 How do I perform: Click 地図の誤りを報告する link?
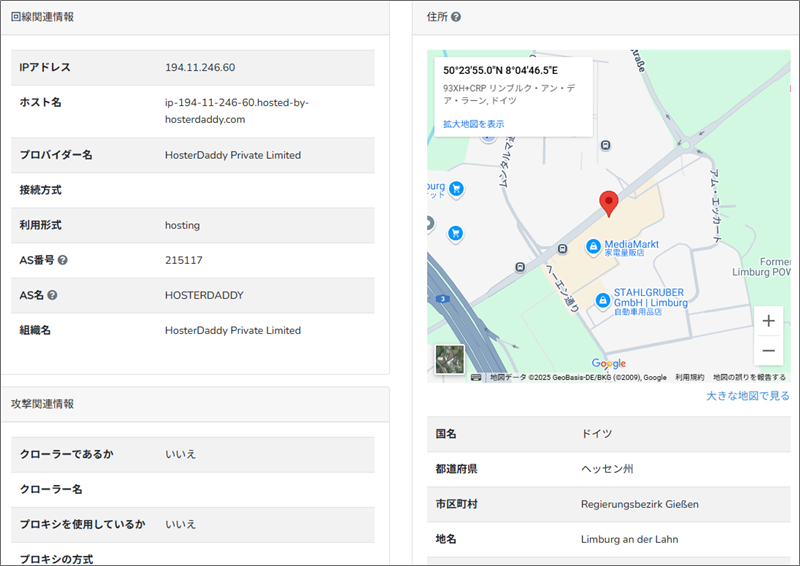click(x=749, y=377)
